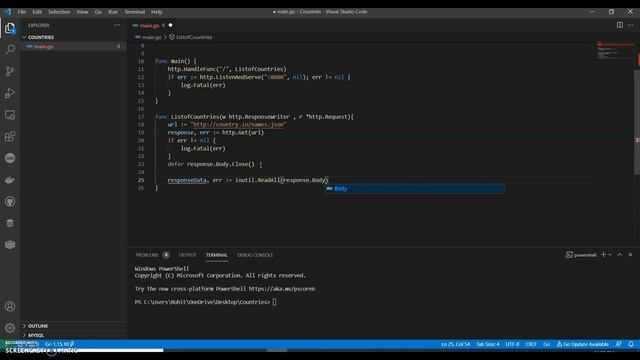This screenshot has width=640, height=360.
Task: Open the Explorer view in activity bar
Action: [10, 28]
